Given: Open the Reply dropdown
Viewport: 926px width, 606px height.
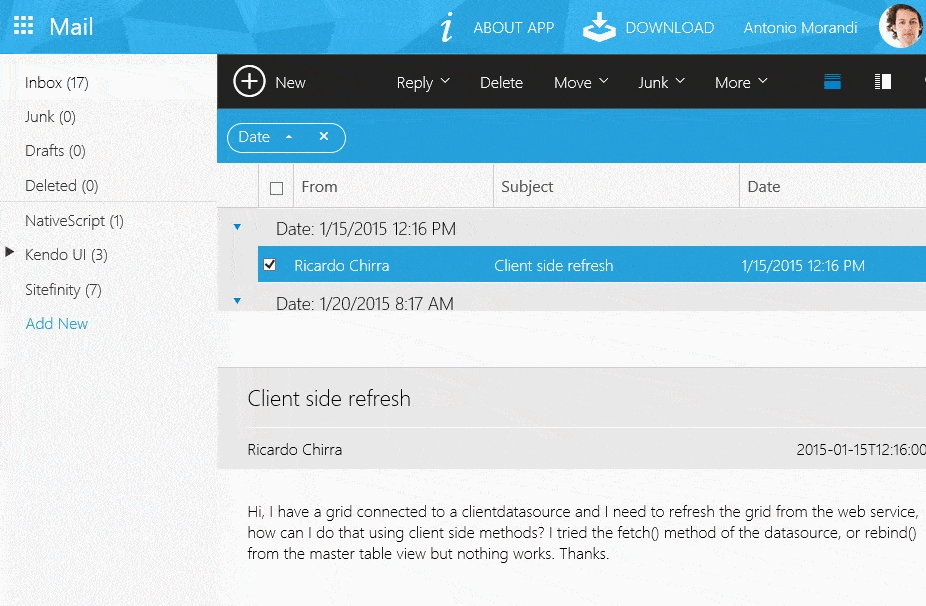Looking at the screenshot, I should coord(422,82).
